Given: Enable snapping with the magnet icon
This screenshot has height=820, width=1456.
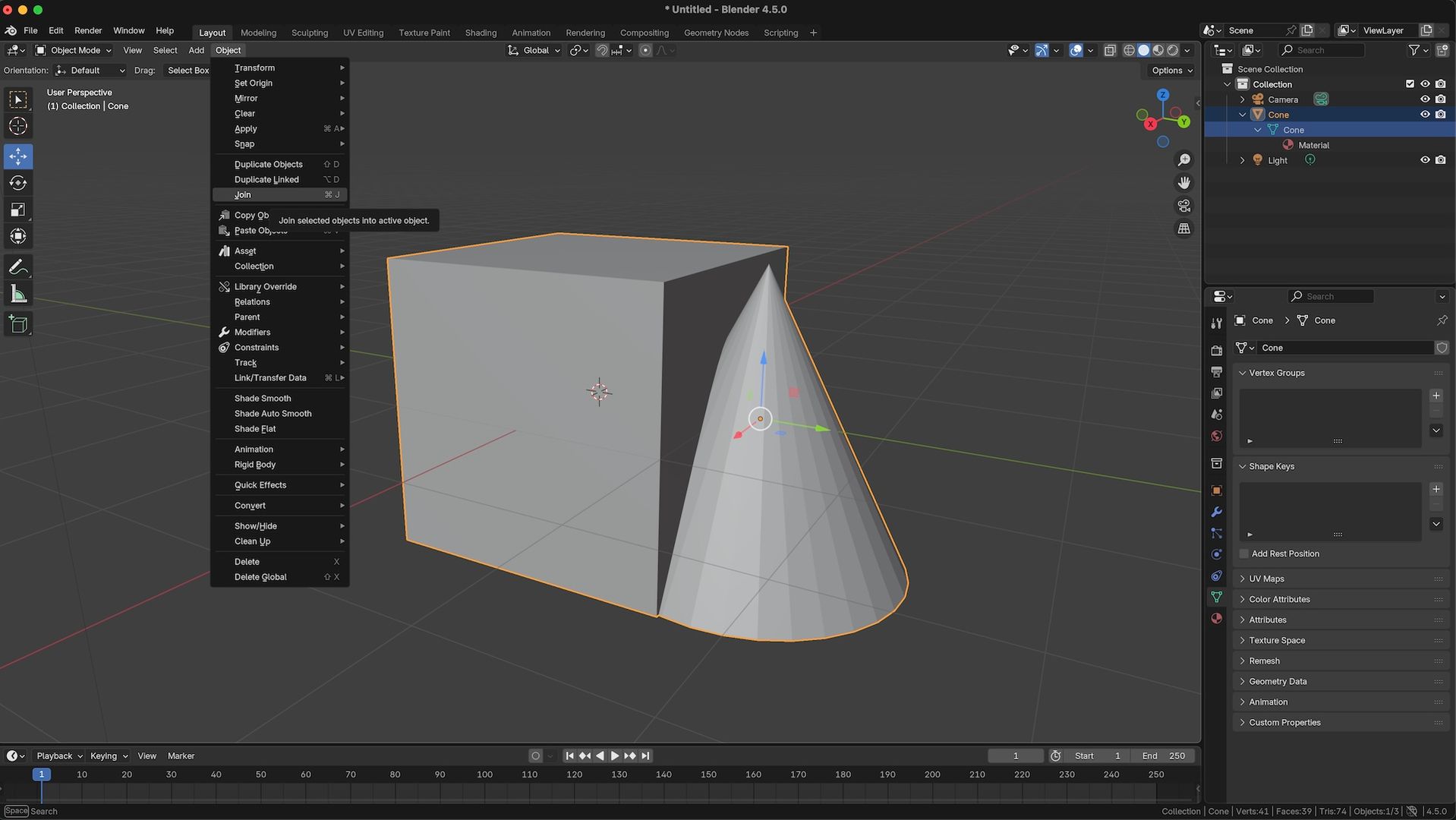Looking at the screenshot, I should click(602, 50).
